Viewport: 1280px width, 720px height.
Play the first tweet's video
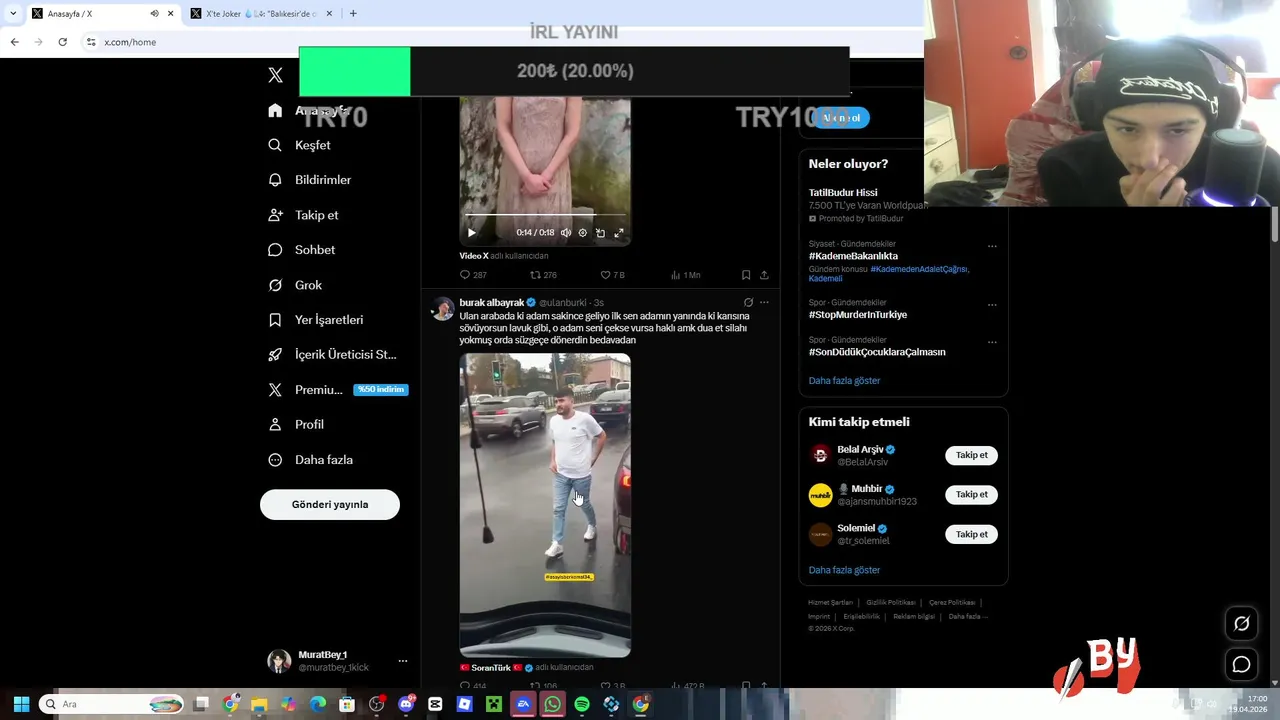[x=472, y=233]
